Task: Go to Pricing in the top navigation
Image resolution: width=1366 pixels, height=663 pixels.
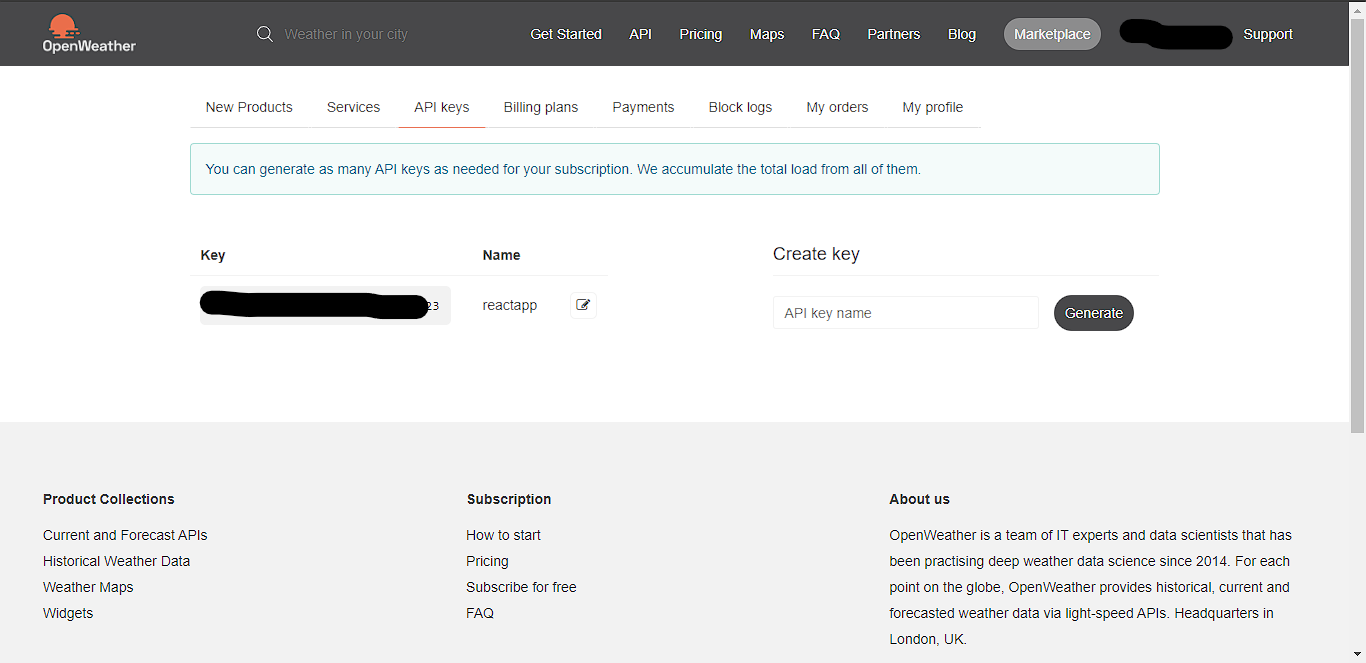Action: coord(701,34)
